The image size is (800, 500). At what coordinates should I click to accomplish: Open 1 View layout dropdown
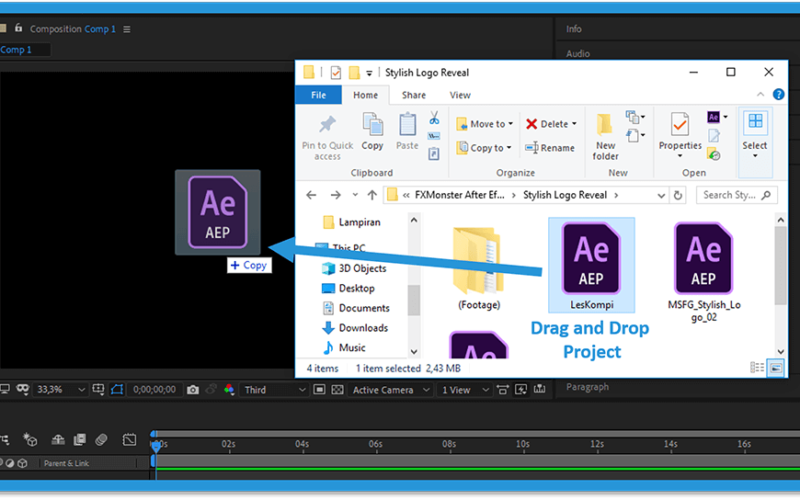click(464, 390)
